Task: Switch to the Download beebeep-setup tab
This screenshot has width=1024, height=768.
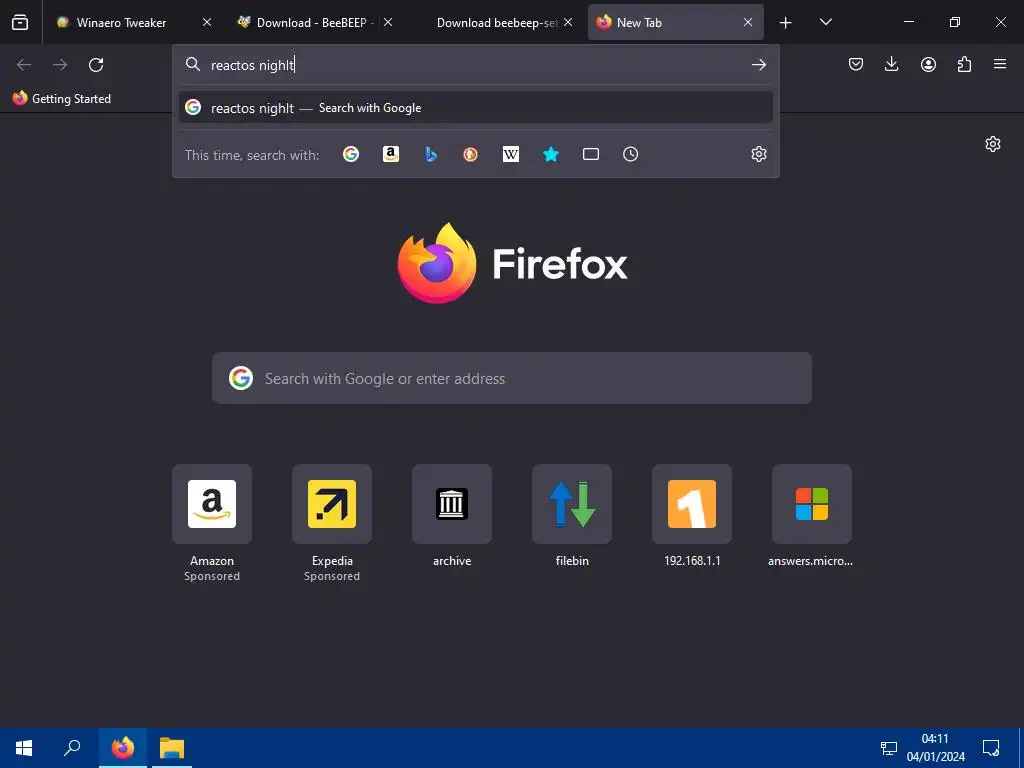Action: pos(495,22)
